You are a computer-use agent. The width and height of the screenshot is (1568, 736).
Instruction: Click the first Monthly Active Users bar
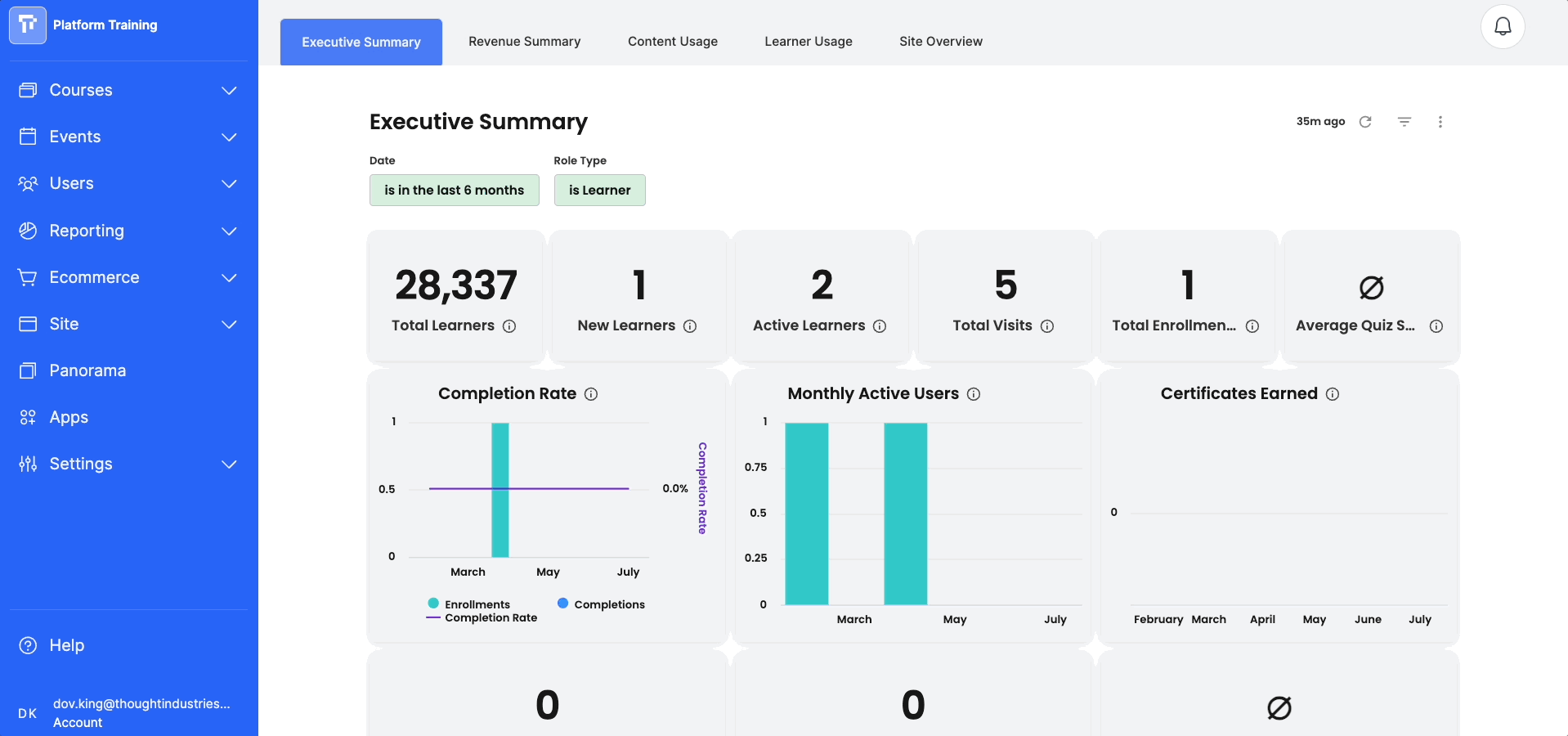(x=807, y=514)
